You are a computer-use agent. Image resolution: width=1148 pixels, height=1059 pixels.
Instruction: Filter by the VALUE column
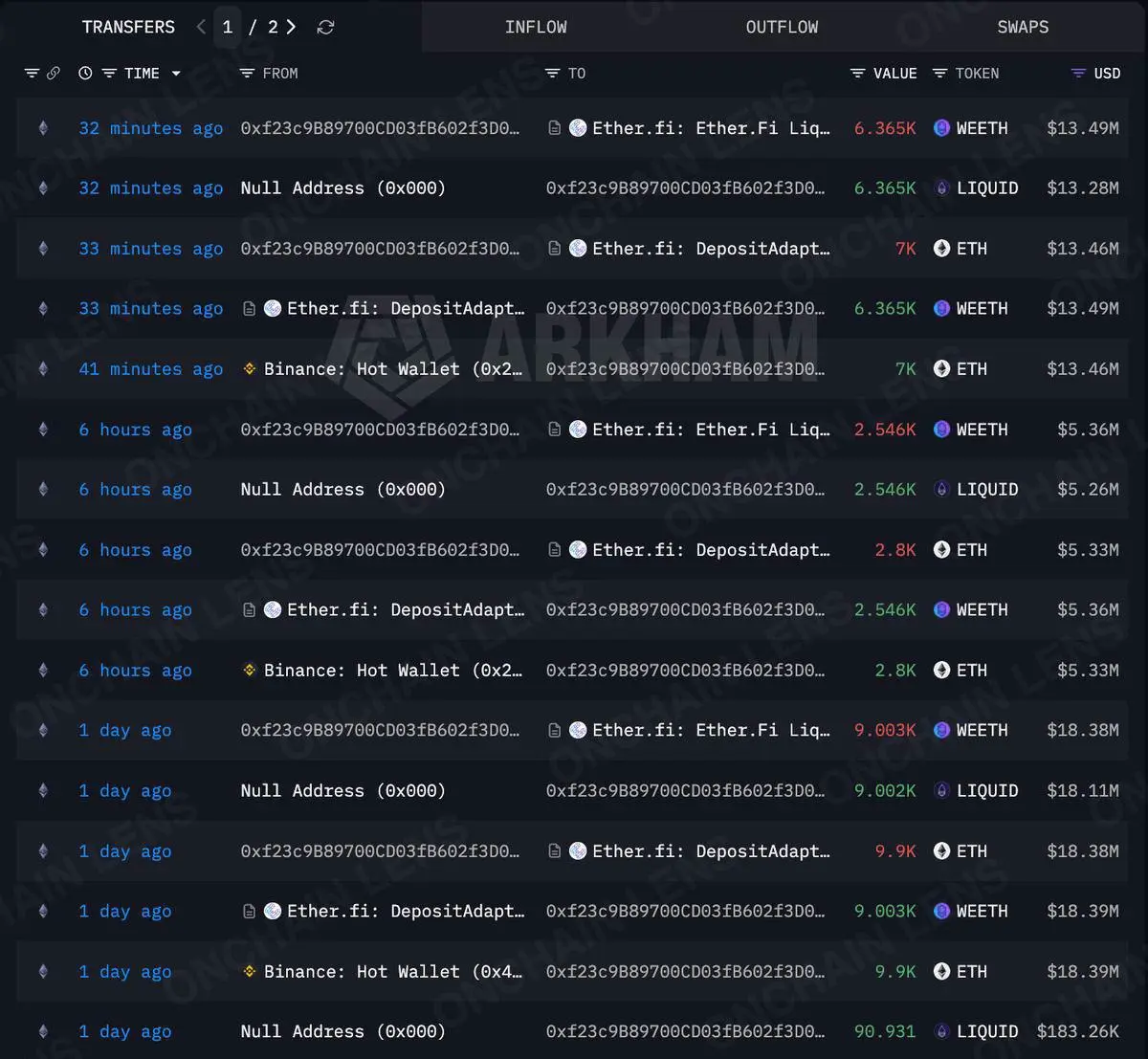coord(857,74)
